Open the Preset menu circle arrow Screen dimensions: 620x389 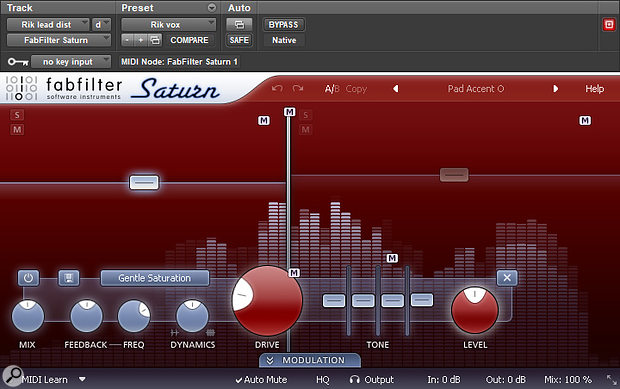212,8
